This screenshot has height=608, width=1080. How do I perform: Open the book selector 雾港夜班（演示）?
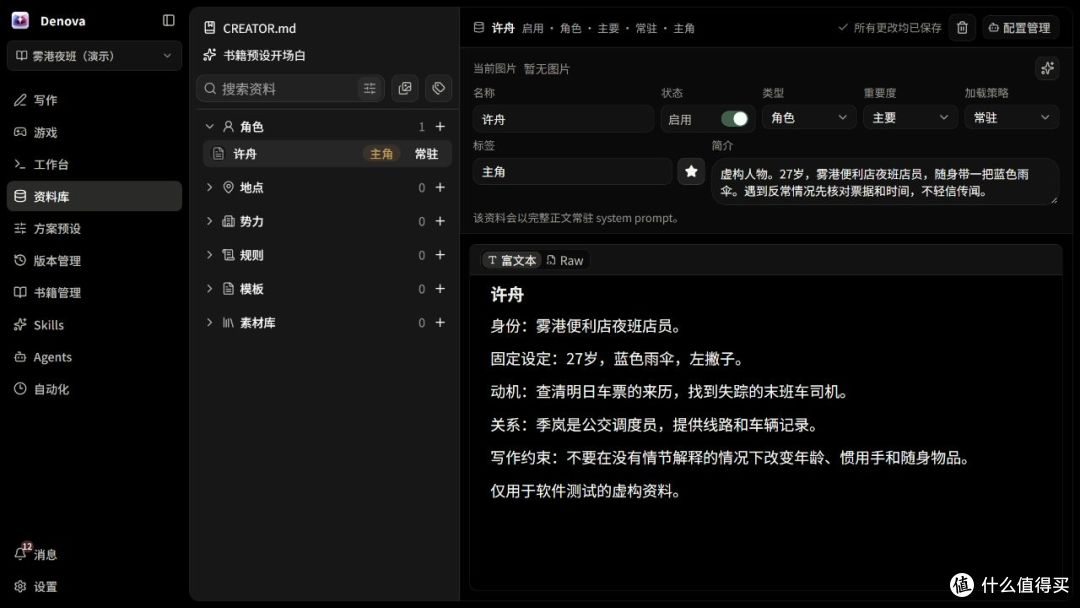(94, 56)
